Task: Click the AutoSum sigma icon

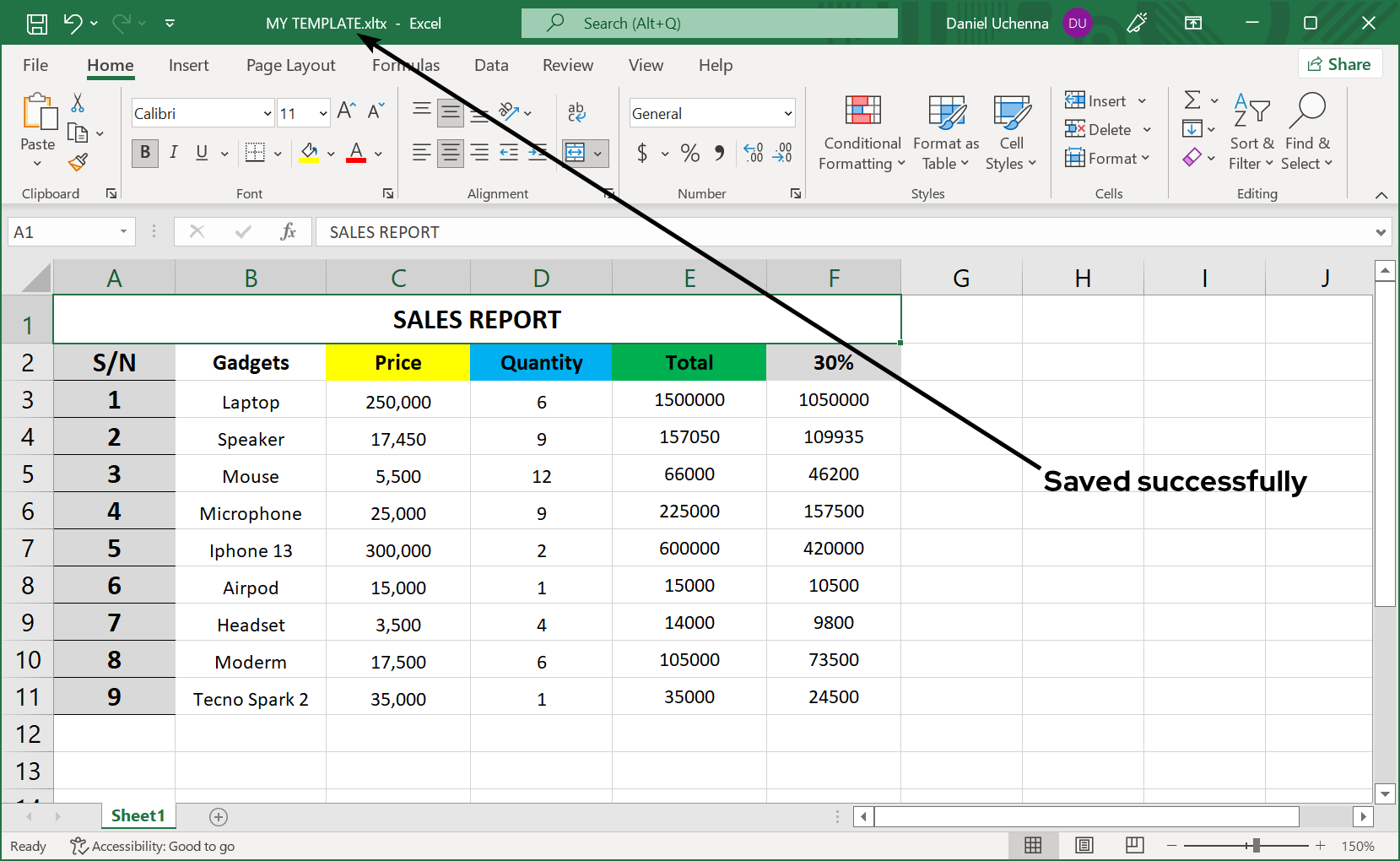Action: (x=1192, y=100)
